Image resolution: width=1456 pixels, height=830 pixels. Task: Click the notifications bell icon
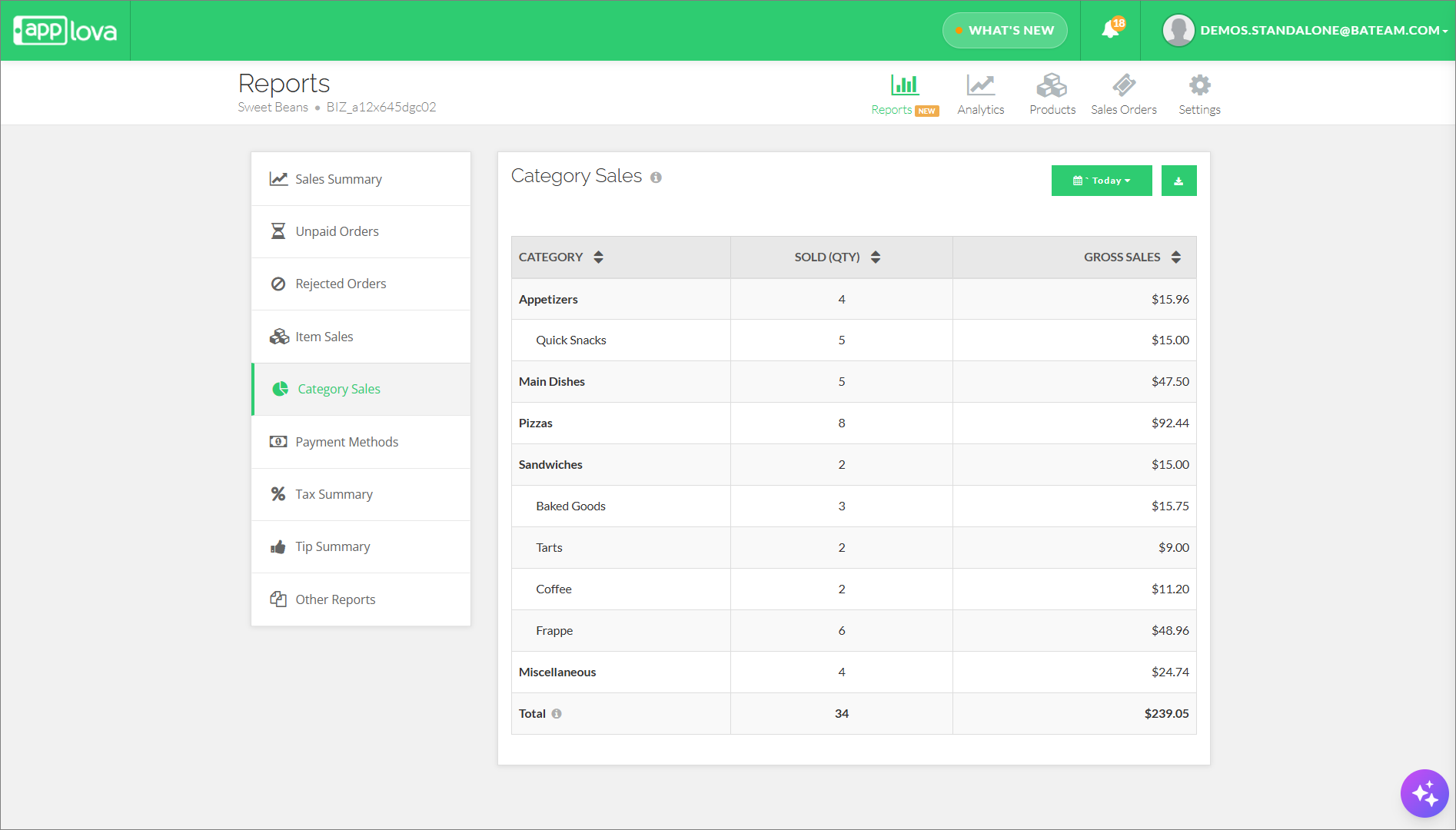[x=1110, y=30]
